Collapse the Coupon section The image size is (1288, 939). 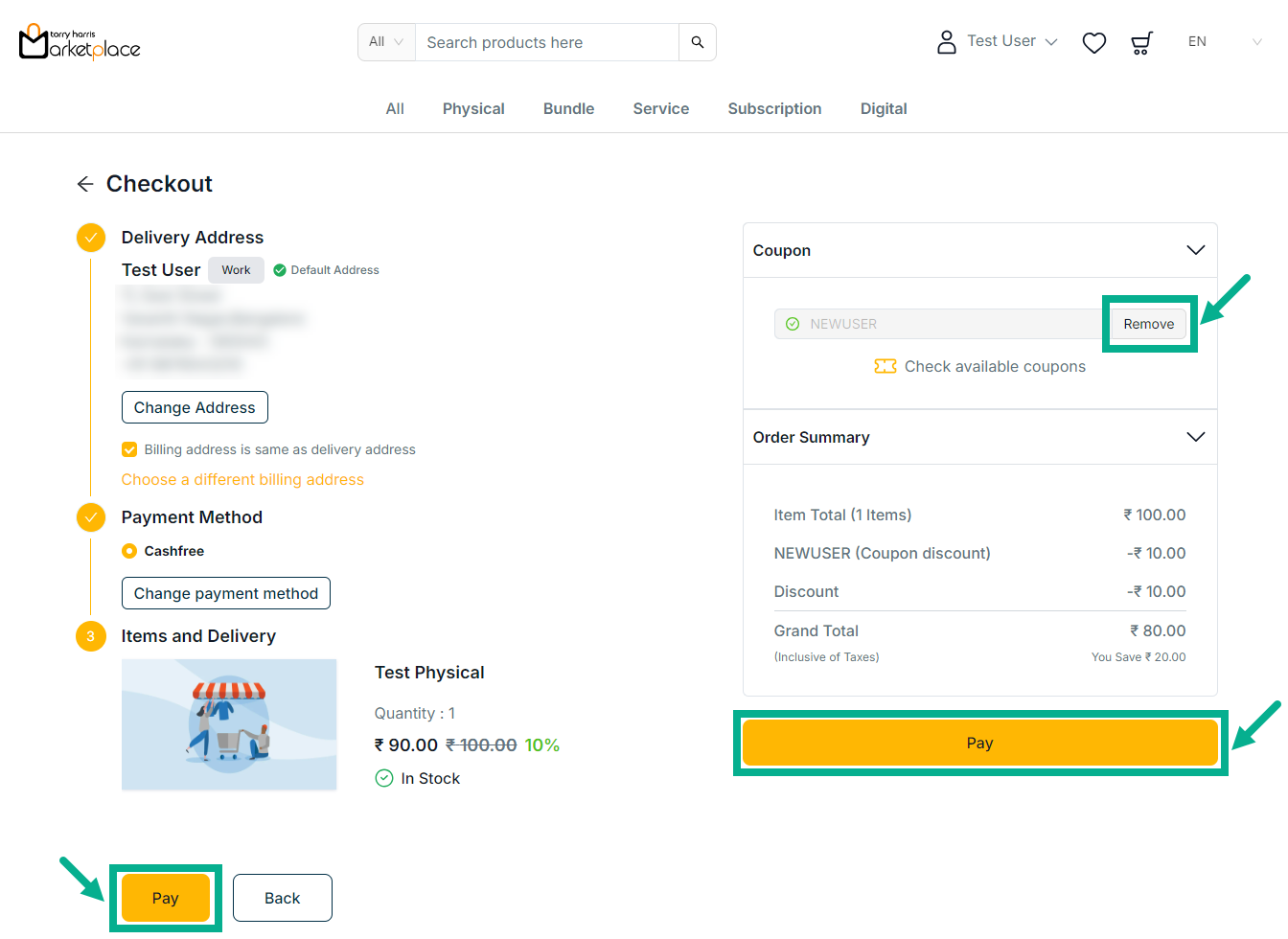click(1195, 250)
